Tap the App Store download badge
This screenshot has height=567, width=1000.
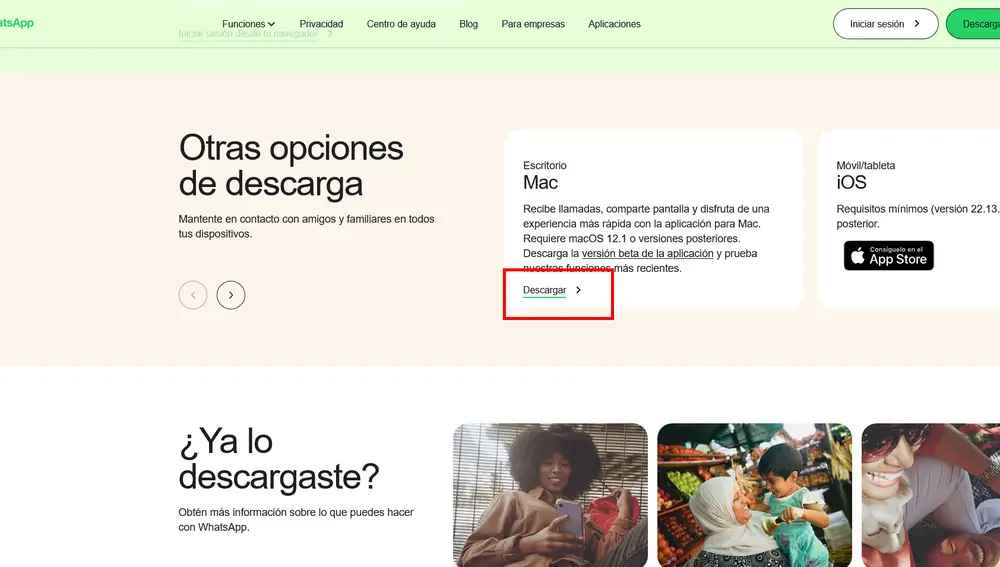888,255
